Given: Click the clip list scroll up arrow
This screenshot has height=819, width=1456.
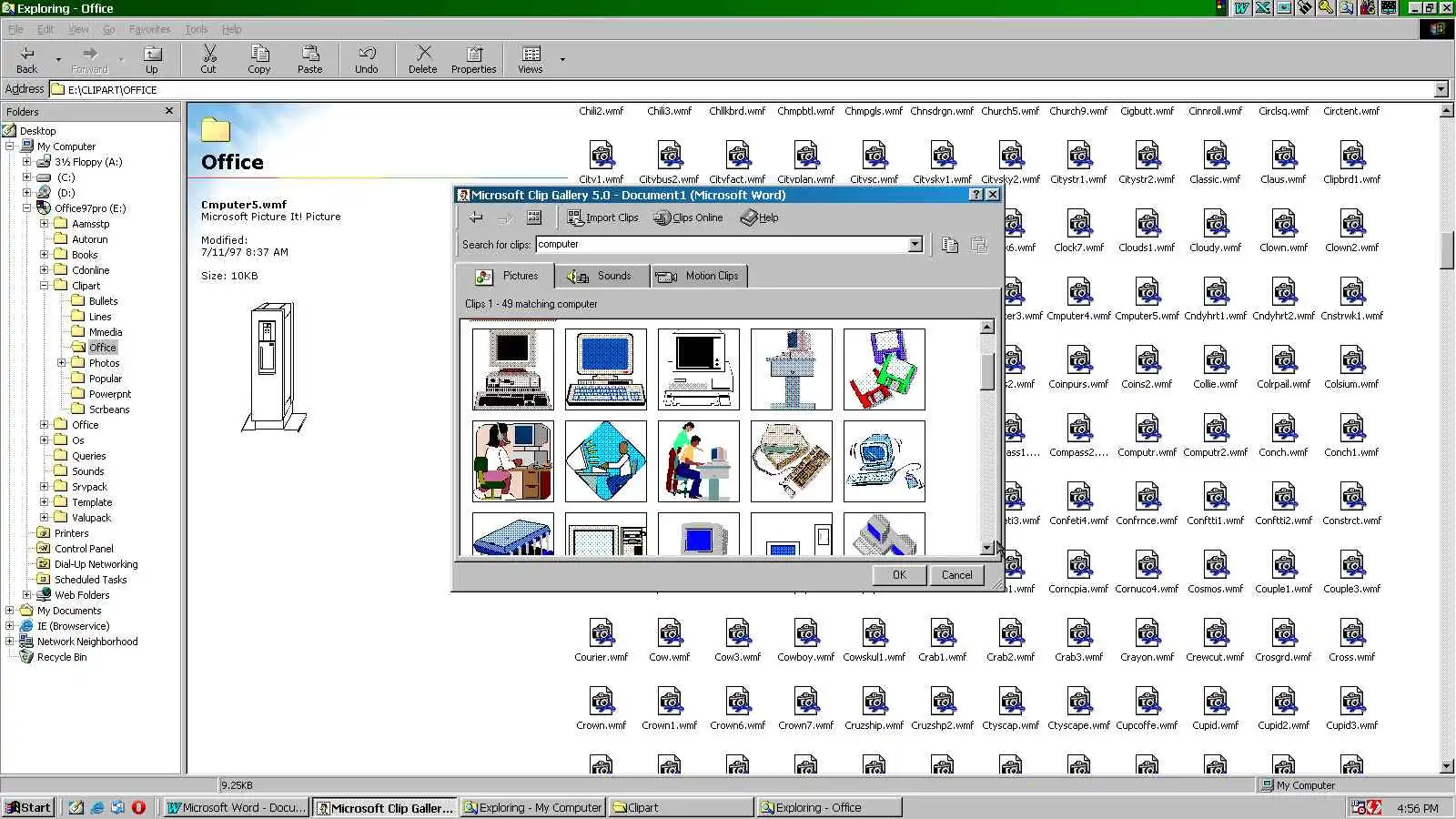Looking at the screenshot, I should tap(987, 327).
